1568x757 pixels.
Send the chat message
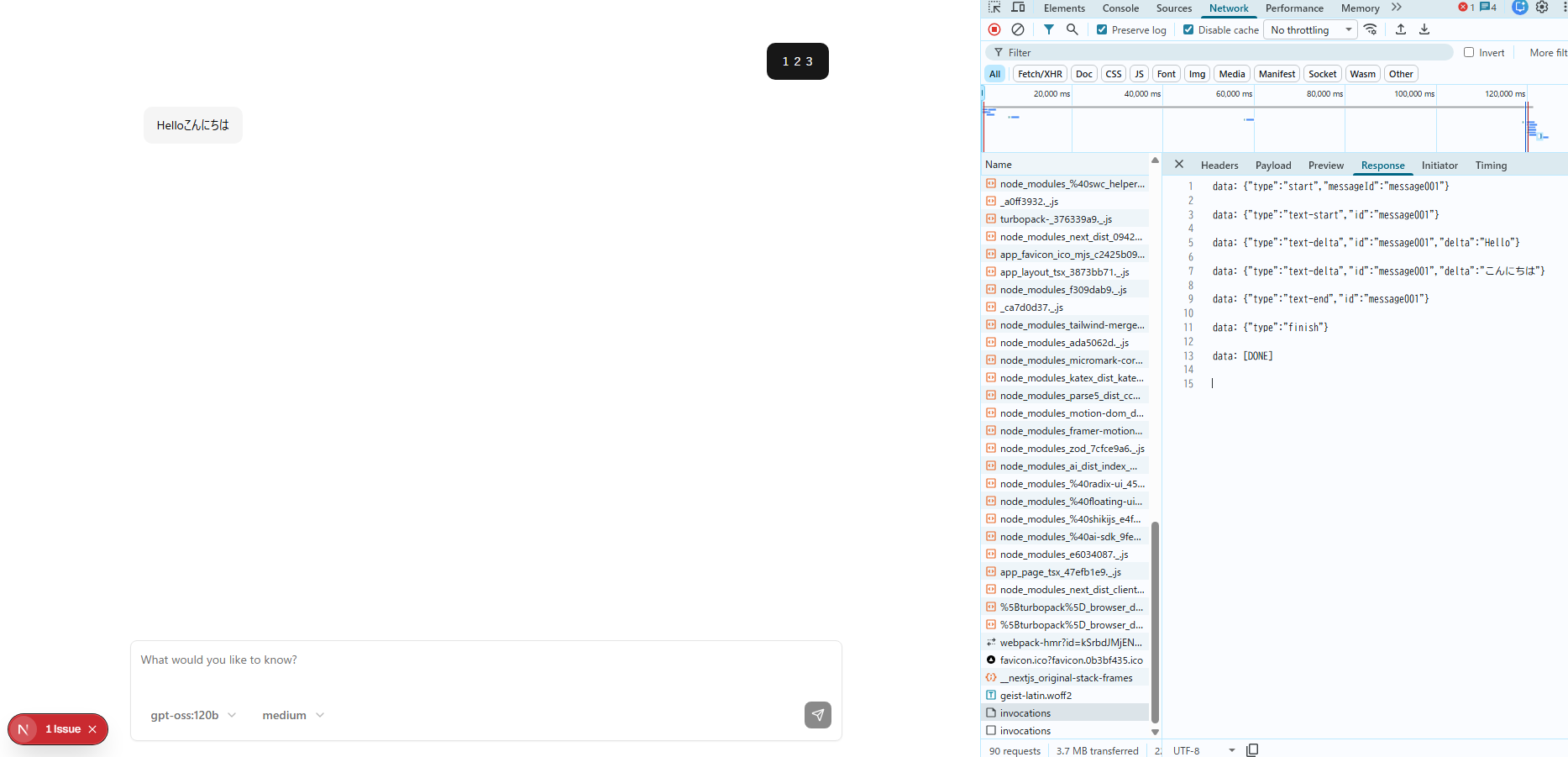pyautogui.click(x=818, y=715)
